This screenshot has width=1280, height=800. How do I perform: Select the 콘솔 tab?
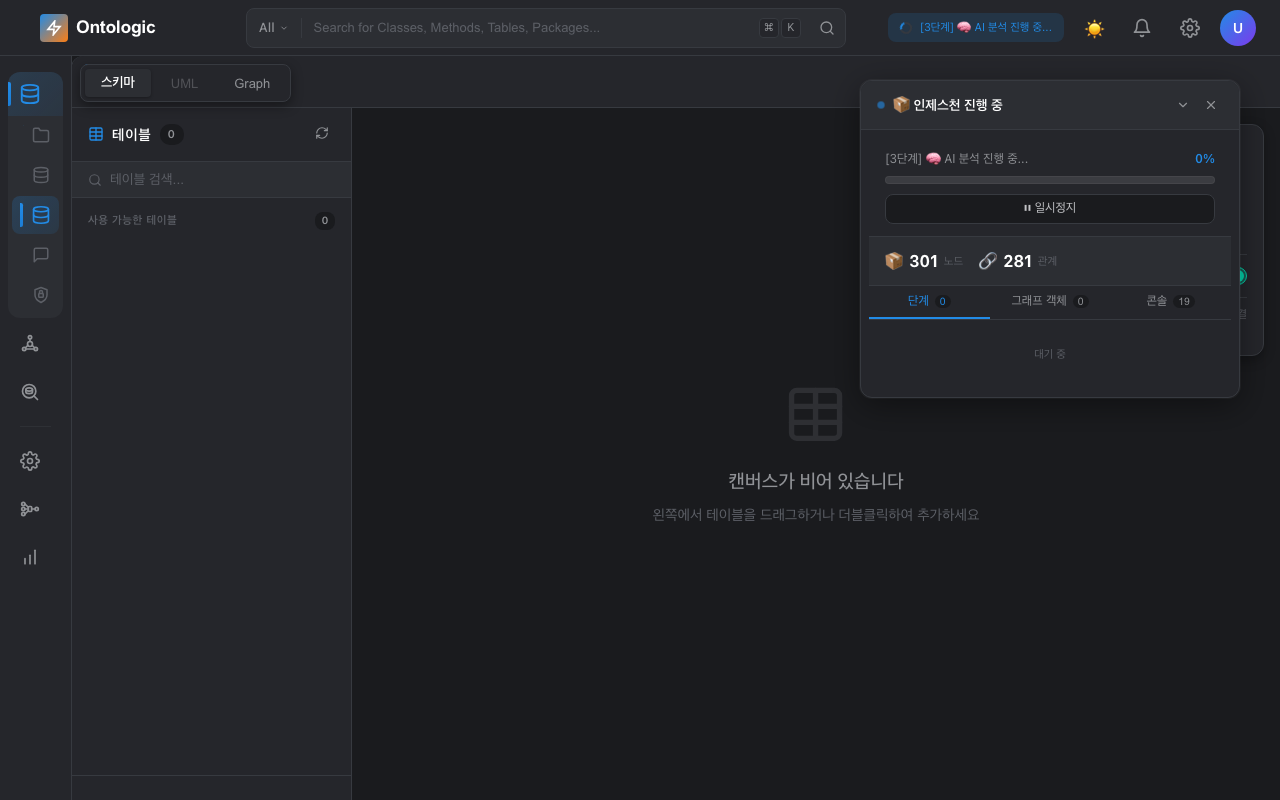point(1170,301)
